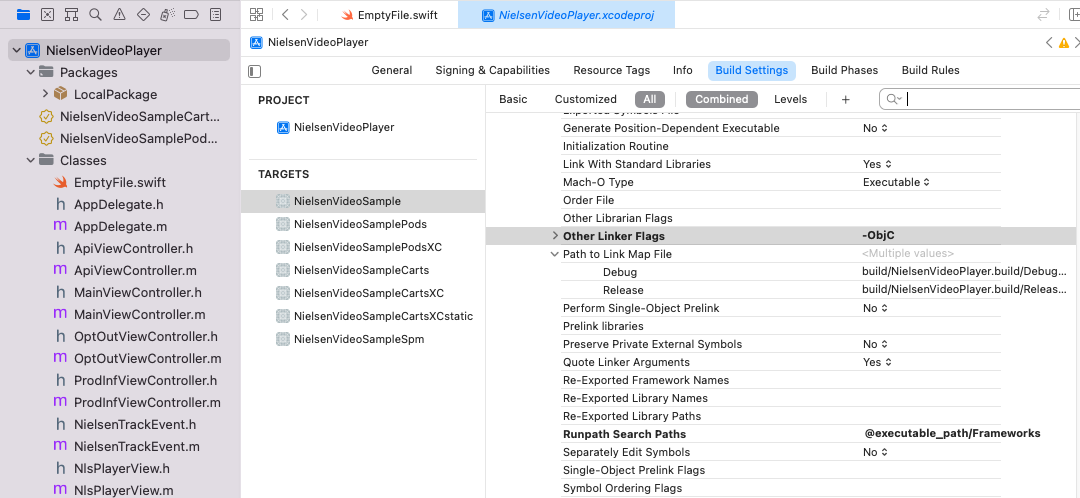Click the Debug link map path value

point(964,272)
